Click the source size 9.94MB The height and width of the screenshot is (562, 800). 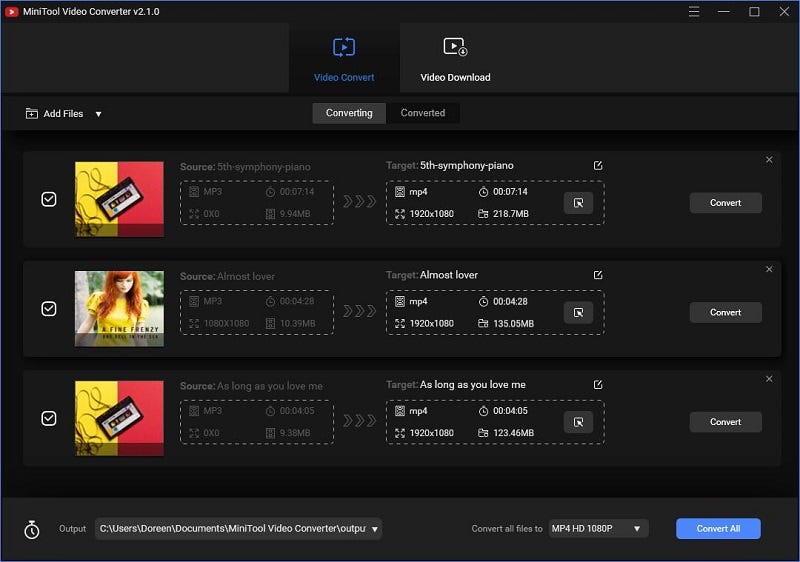point(295,214)
